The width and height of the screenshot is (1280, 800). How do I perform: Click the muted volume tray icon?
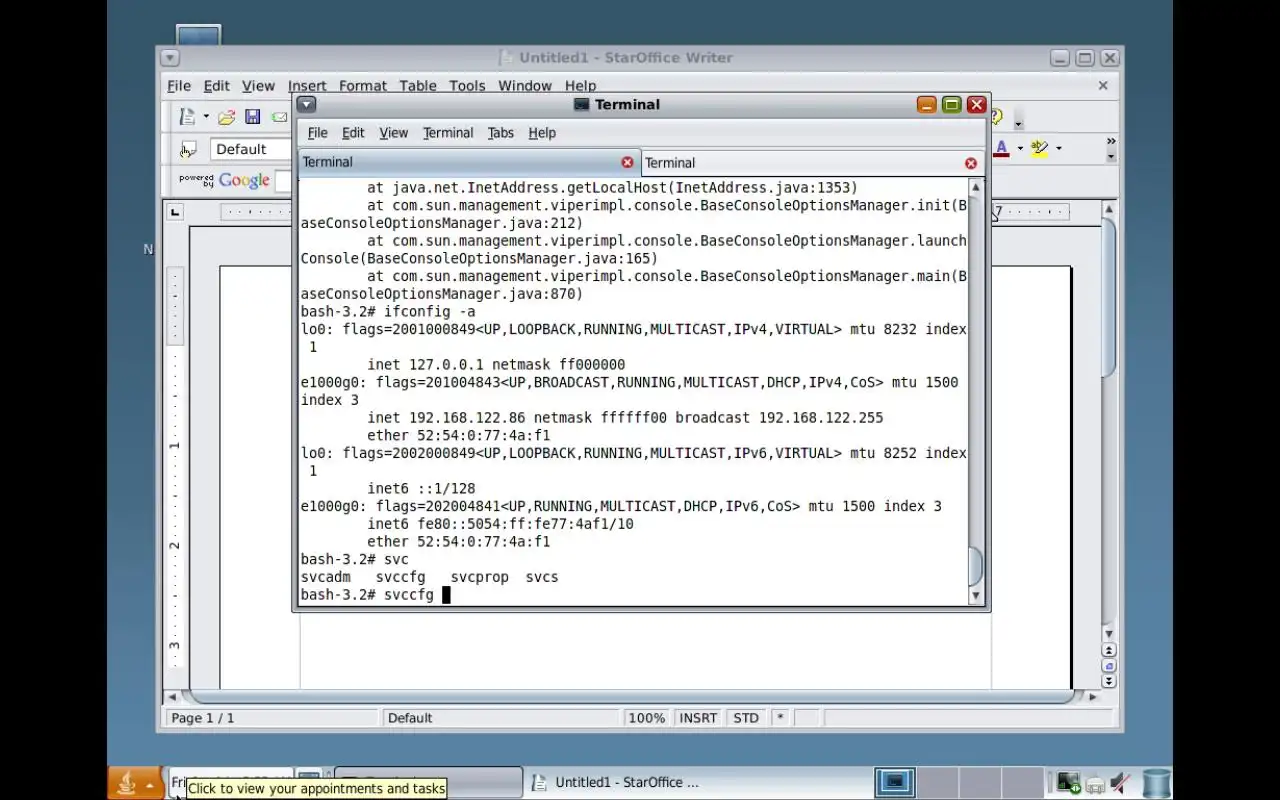pos(1121,783)
